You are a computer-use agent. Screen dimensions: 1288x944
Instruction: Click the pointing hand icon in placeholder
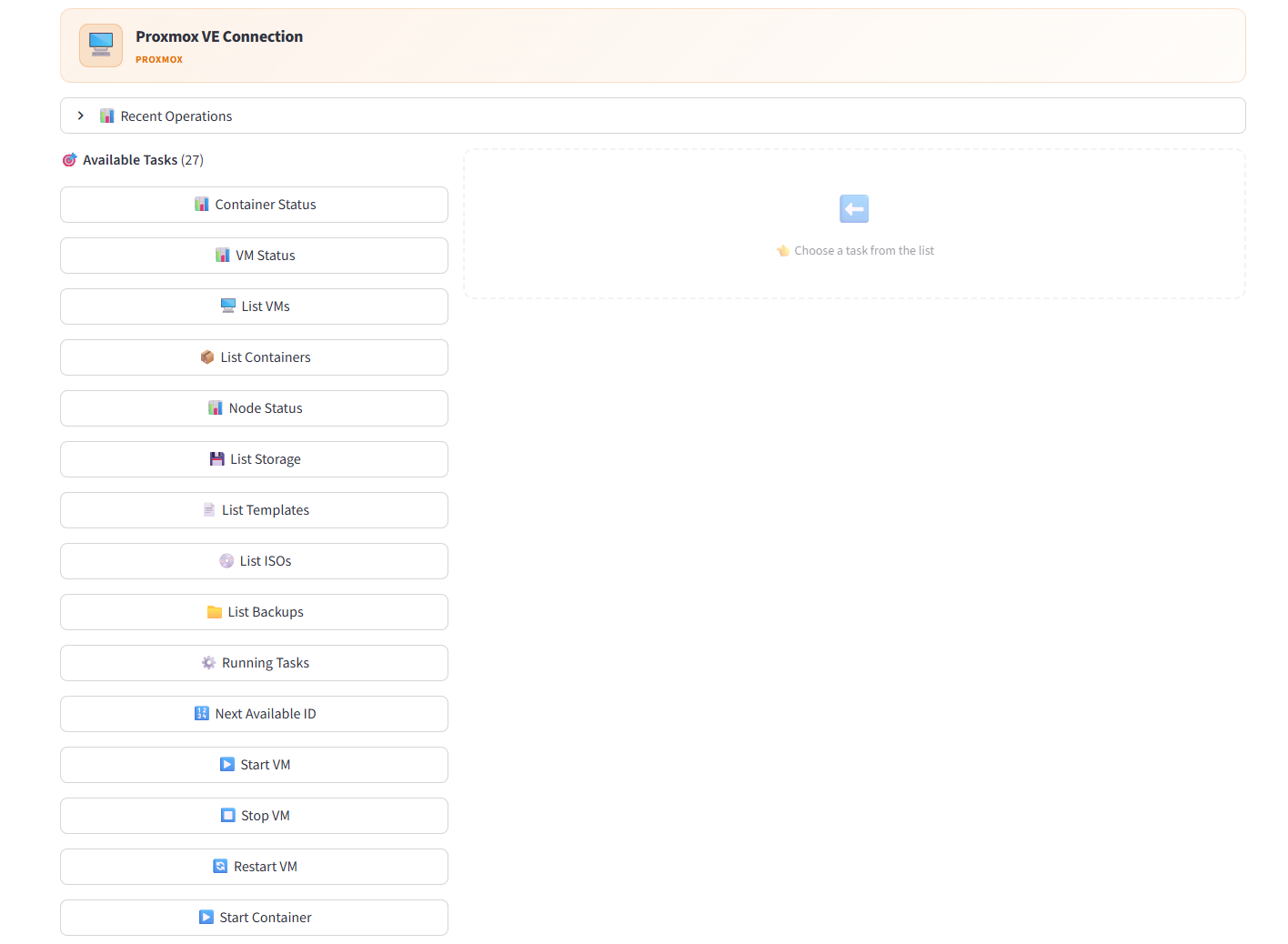(x=783, y=251)
